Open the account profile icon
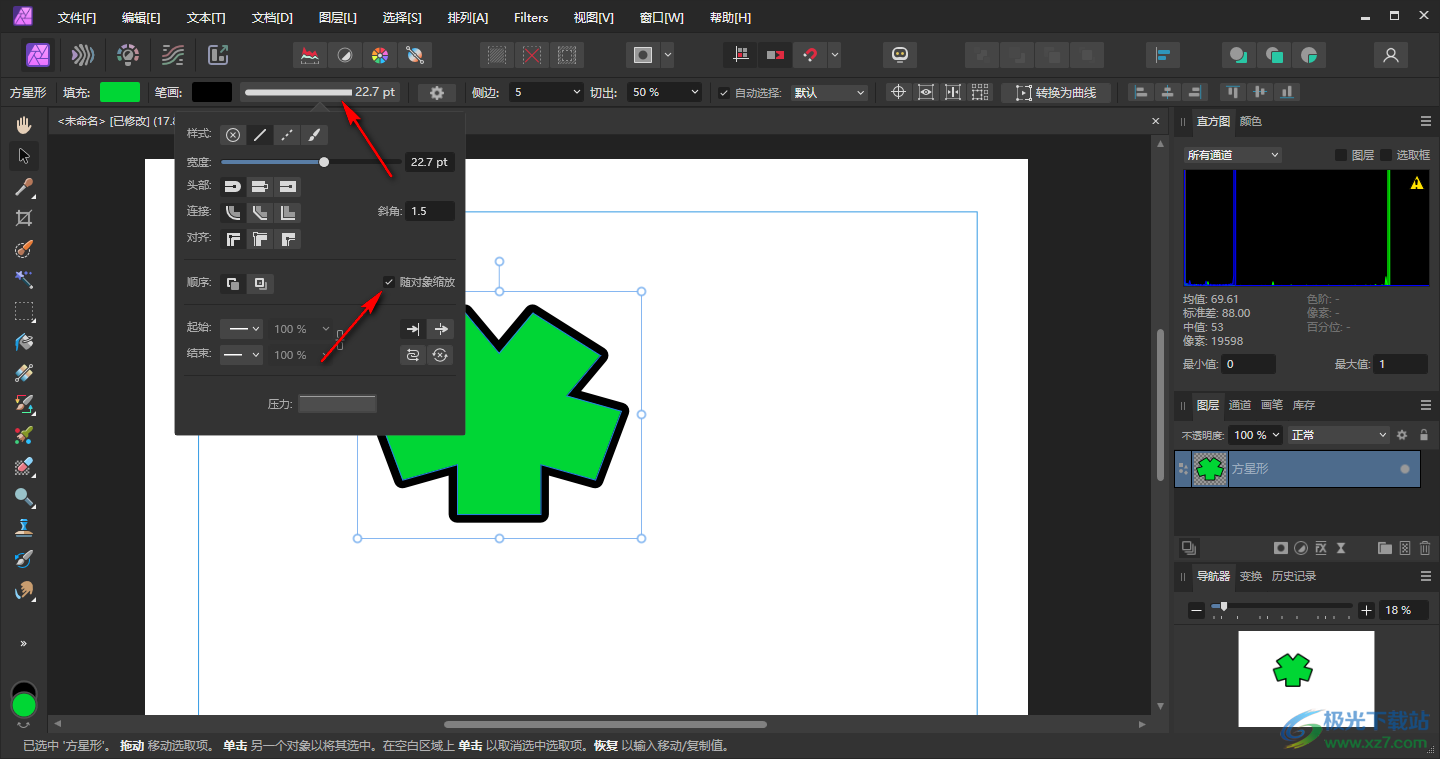The height and width of the screenshot is (759, 1440). click(x=1390, y=55)
